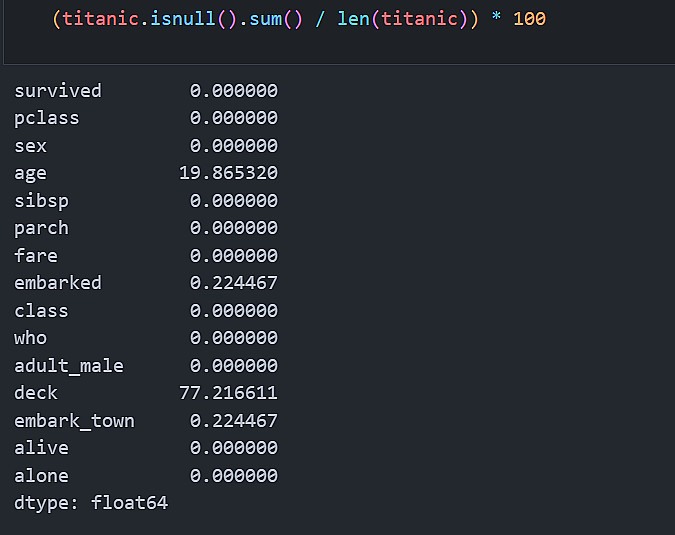Click the deck value 77.216611
The width and height of the screenshot is (675, 535).
coord(228,393)
